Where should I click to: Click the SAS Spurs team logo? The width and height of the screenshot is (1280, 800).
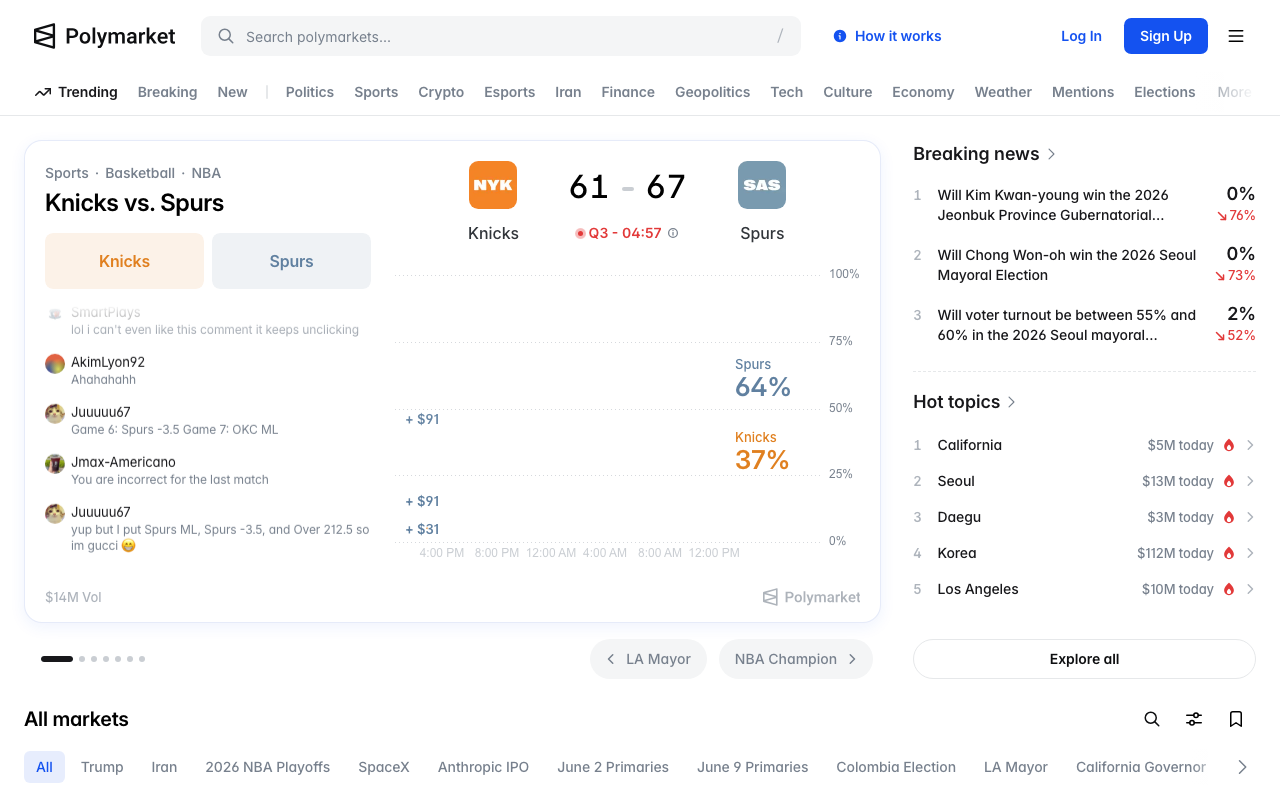tap(762, 185)
